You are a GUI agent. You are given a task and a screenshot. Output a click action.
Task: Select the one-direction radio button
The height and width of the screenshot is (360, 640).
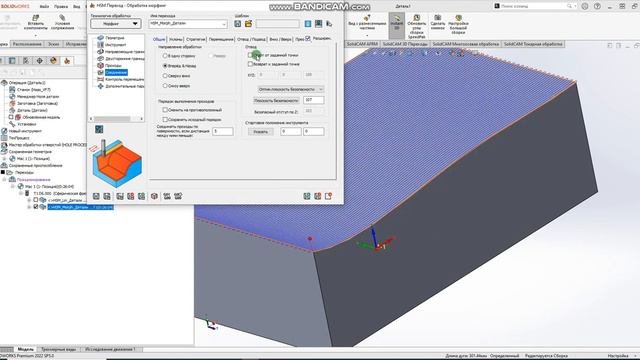pos(165,56)
